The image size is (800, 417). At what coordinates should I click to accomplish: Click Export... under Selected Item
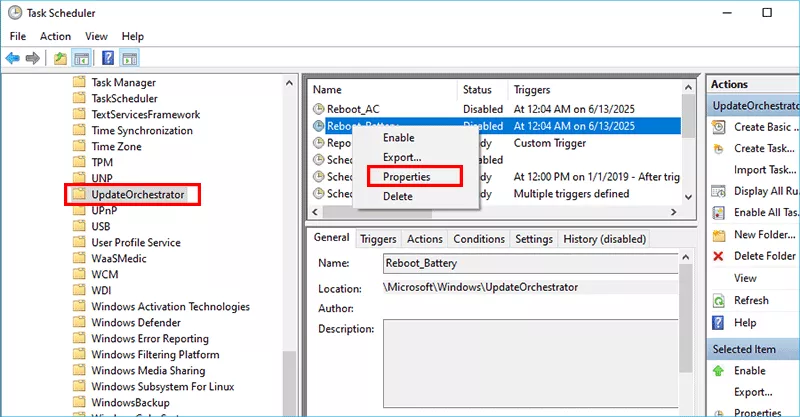(x=753, y=393)
